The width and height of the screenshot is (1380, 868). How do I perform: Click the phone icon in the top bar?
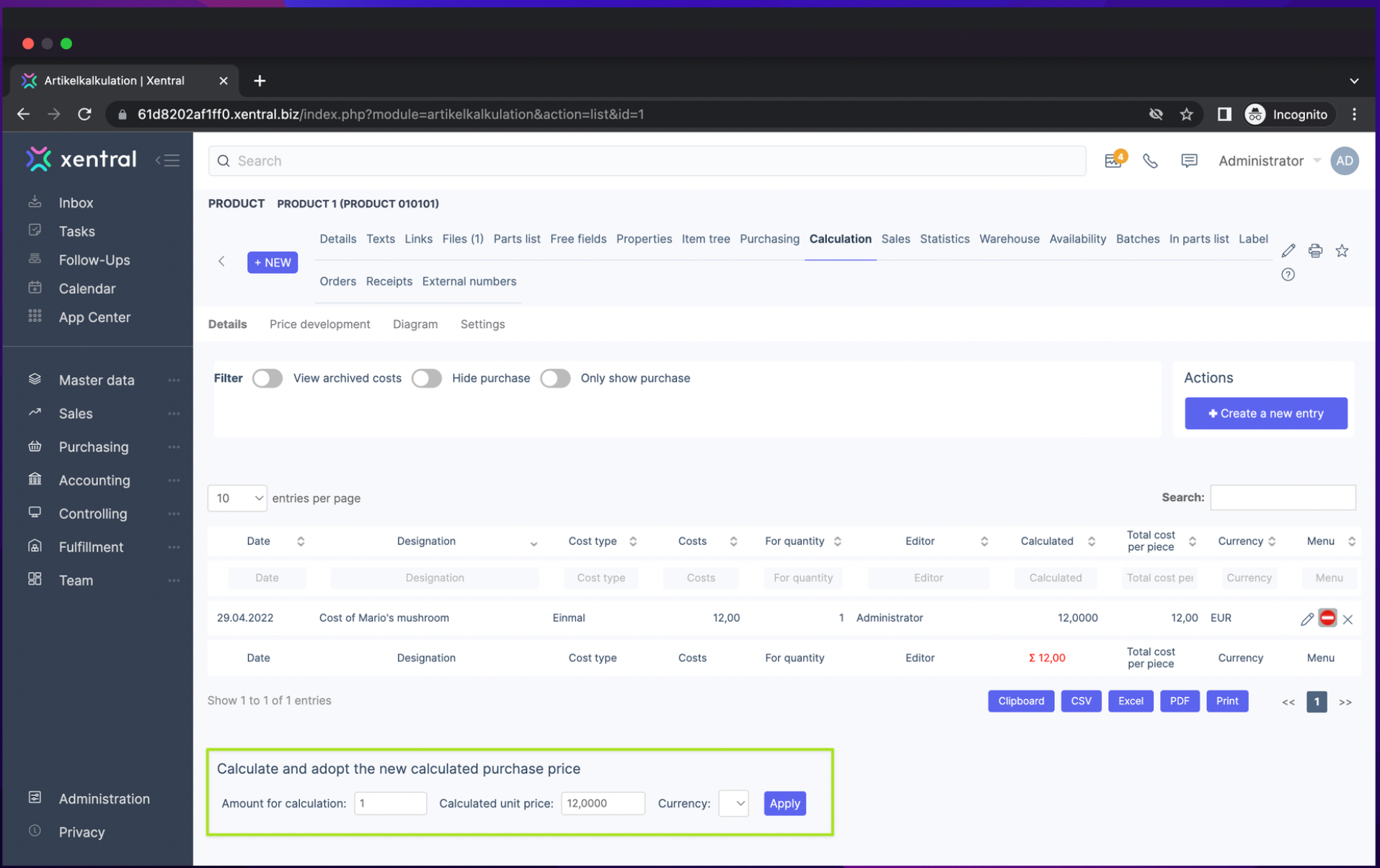point(1150,161)
